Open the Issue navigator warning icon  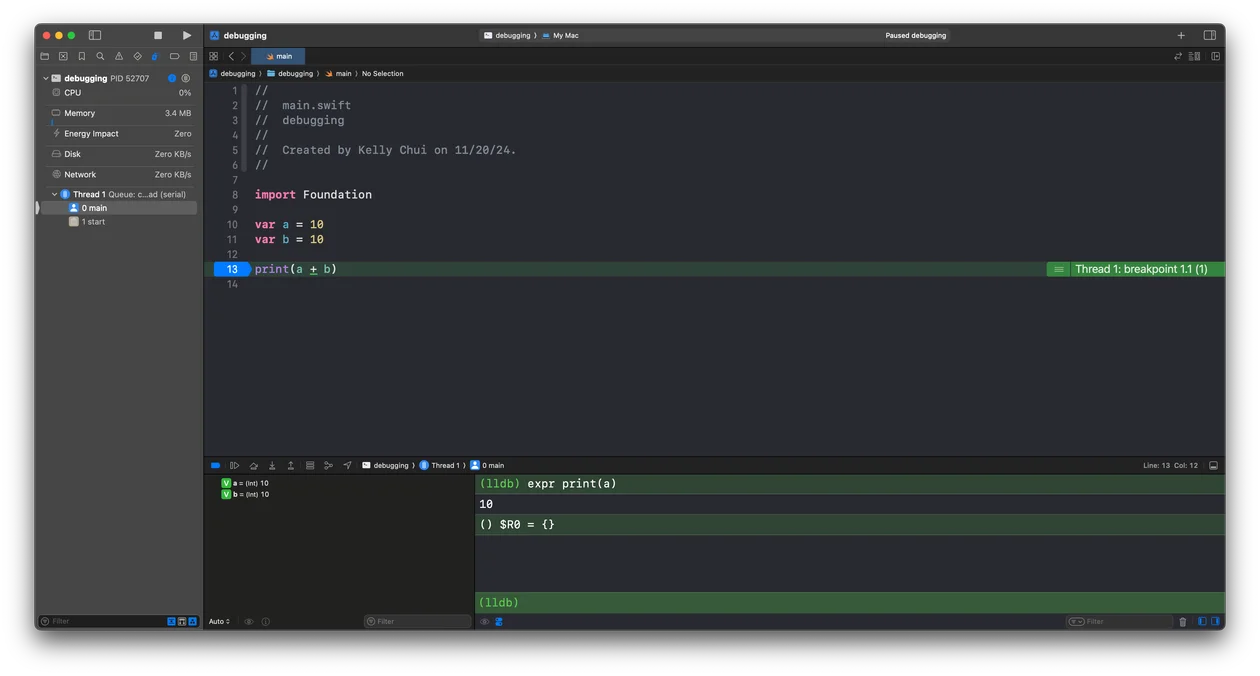pyautogui.click(x=119, y=56)
